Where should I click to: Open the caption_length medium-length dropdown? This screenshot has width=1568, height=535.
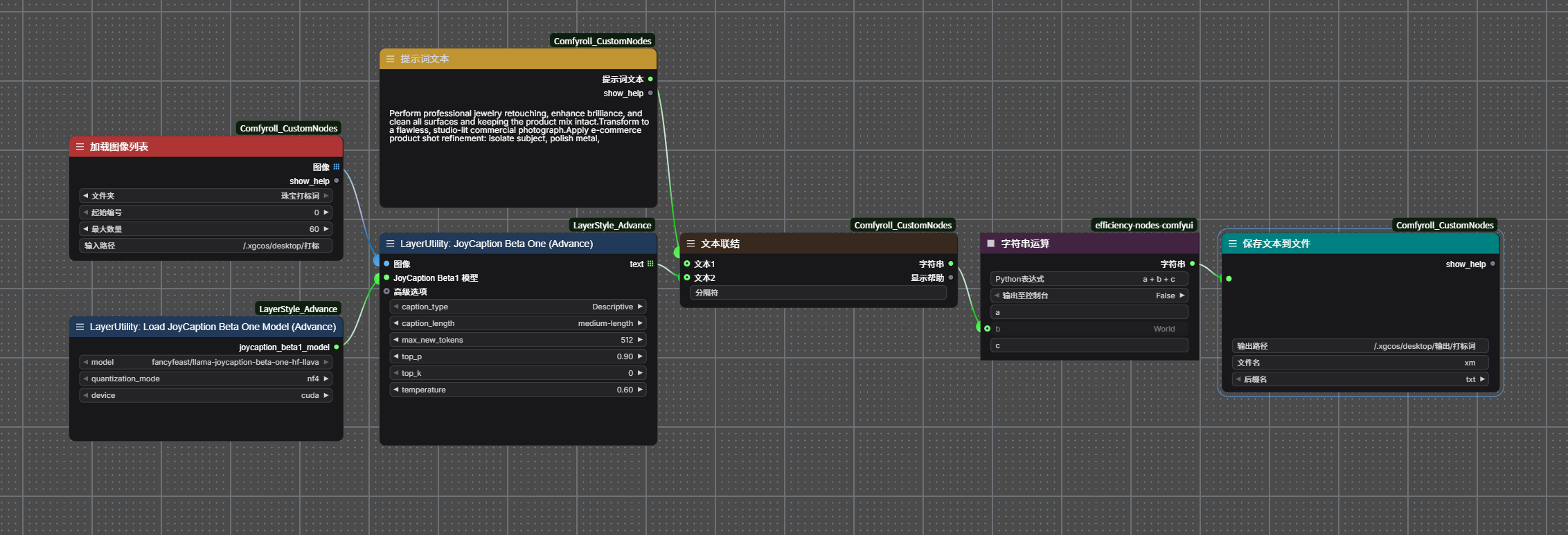(x=518, y=323)
